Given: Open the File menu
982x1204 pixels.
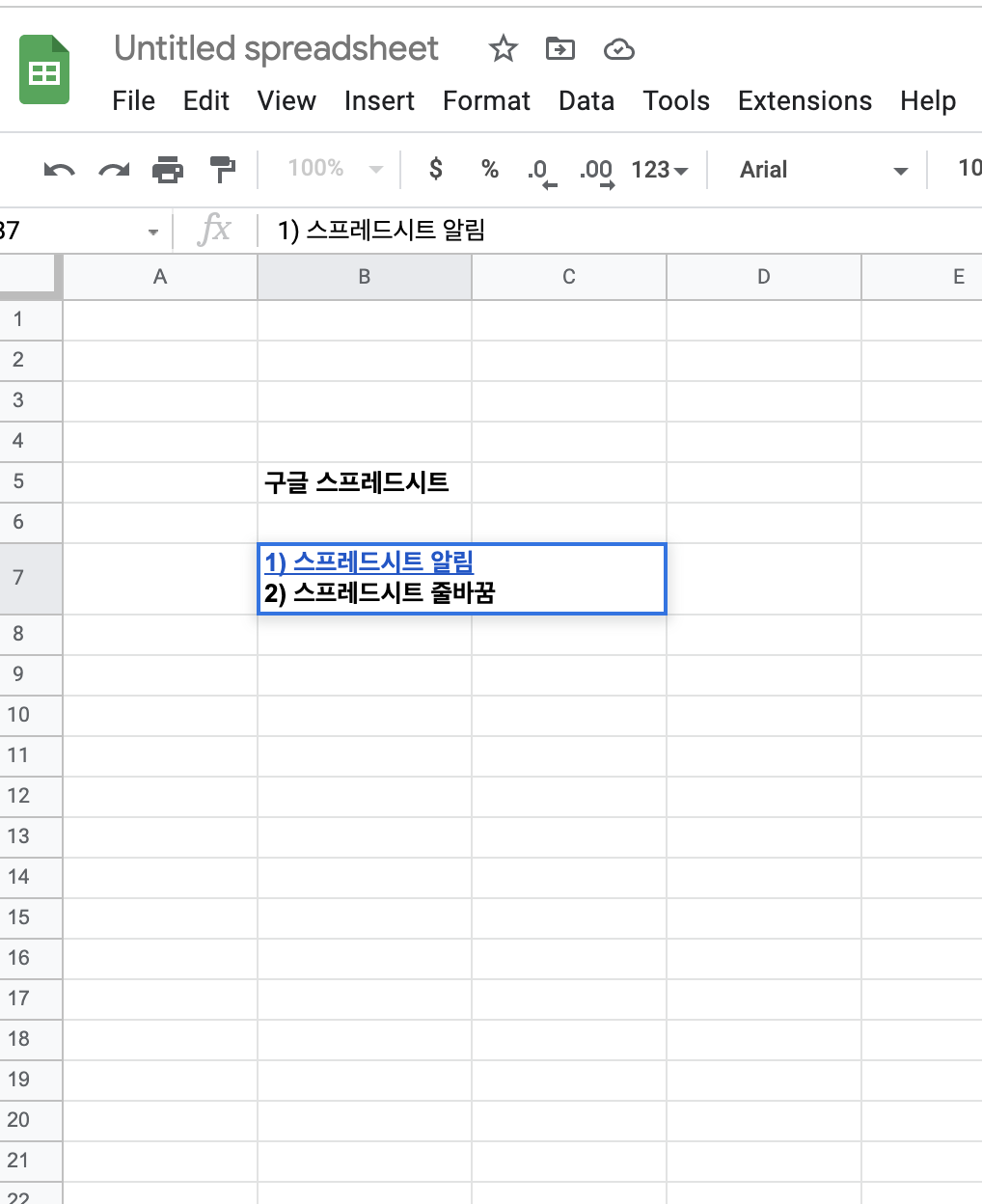Looking at the screenshot, I should (x=133, y=100).
